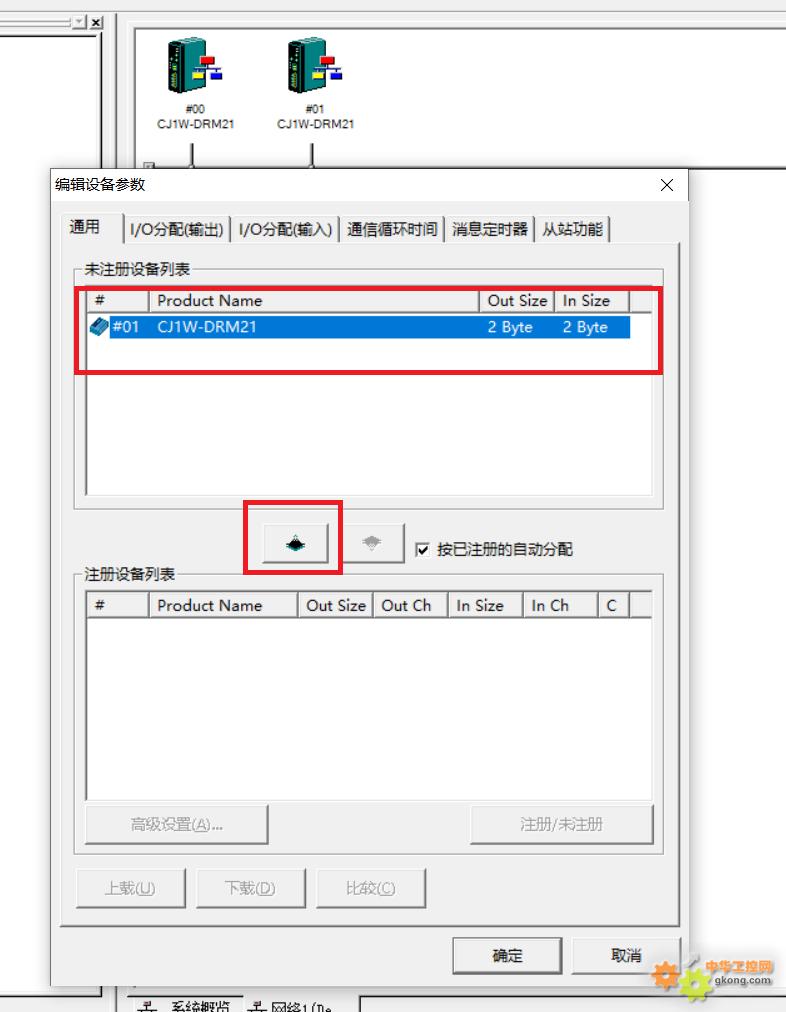Image resolution: width=786 pixels, height=1012 pixels.
Task: Click Out Size header in registered list
Action: [x=335, y=605]
